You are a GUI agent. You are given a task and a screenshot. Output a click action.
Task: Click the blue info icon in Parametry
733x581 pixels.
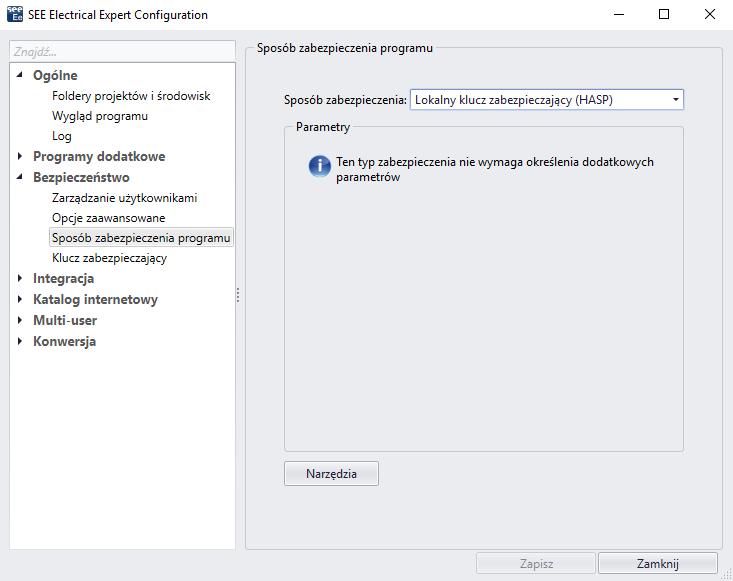point(320,165)
